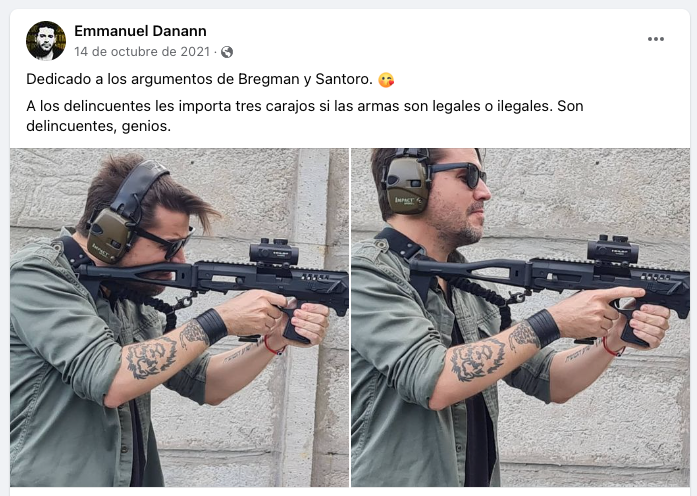Image resolution: width=697 pixels, height=496 pixels.
Task: Click the 'Dedicado a los argumentos' text line
Action: [200, 79]
